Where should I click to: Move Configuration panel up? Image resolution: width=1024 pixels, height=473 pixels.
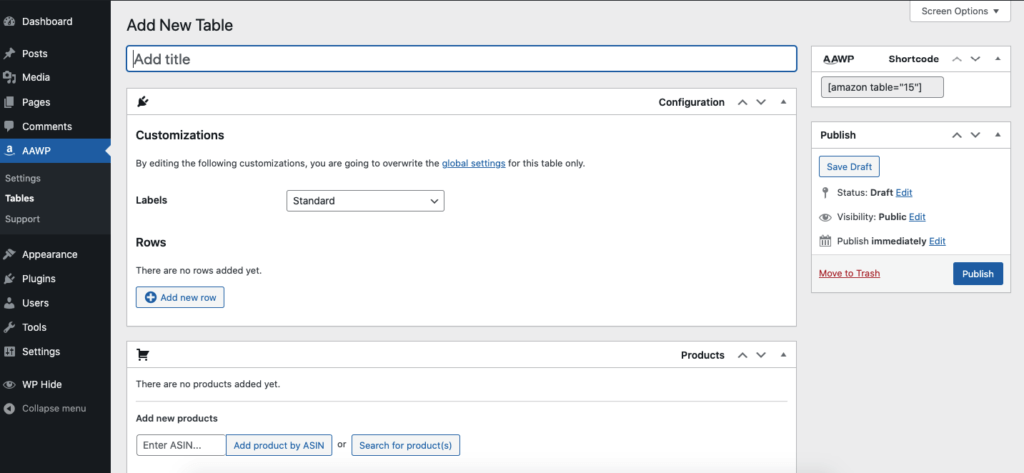pyautogui.click(x=742, y=102)
